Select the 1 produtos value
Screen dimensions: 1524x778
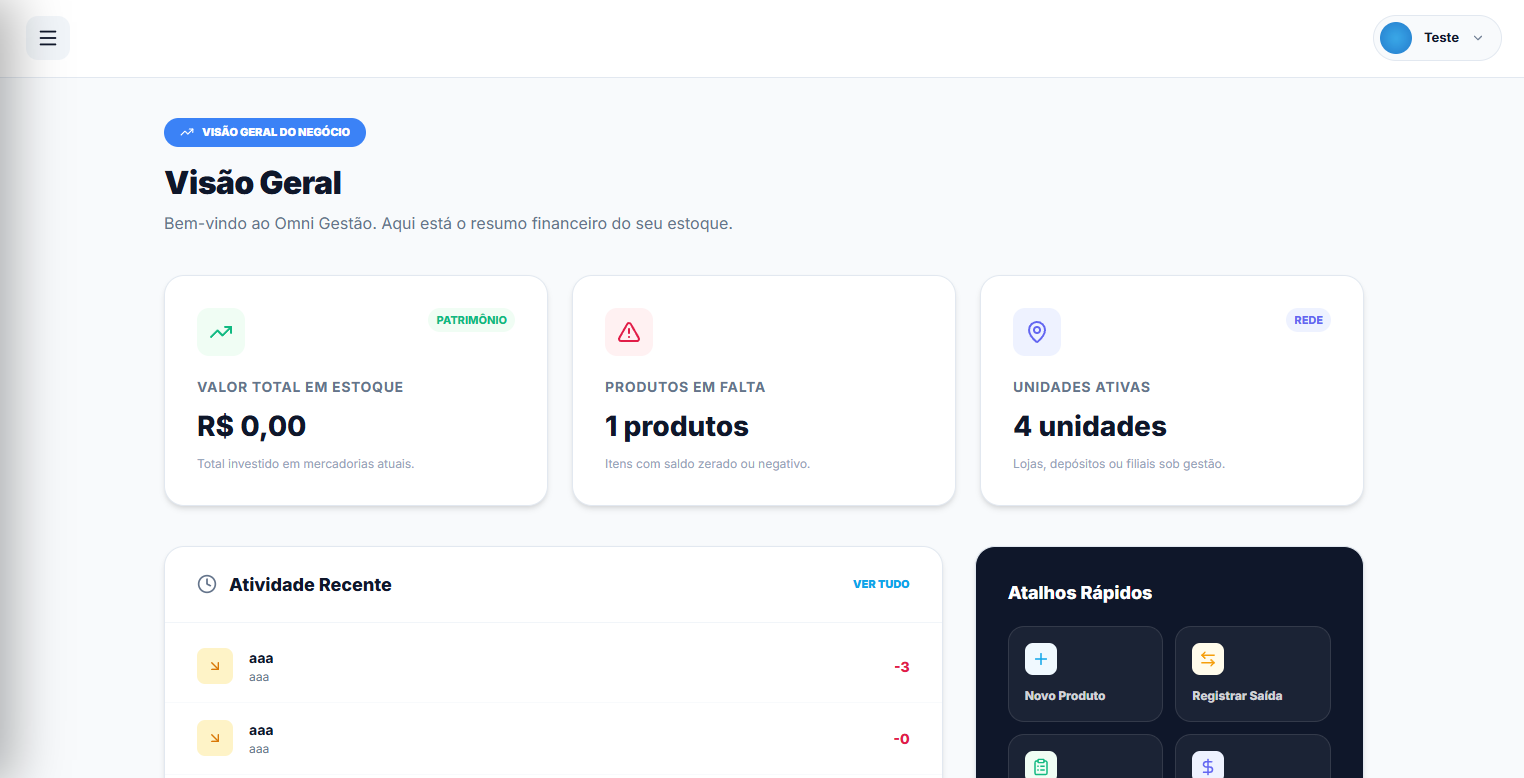click(677, 426)
